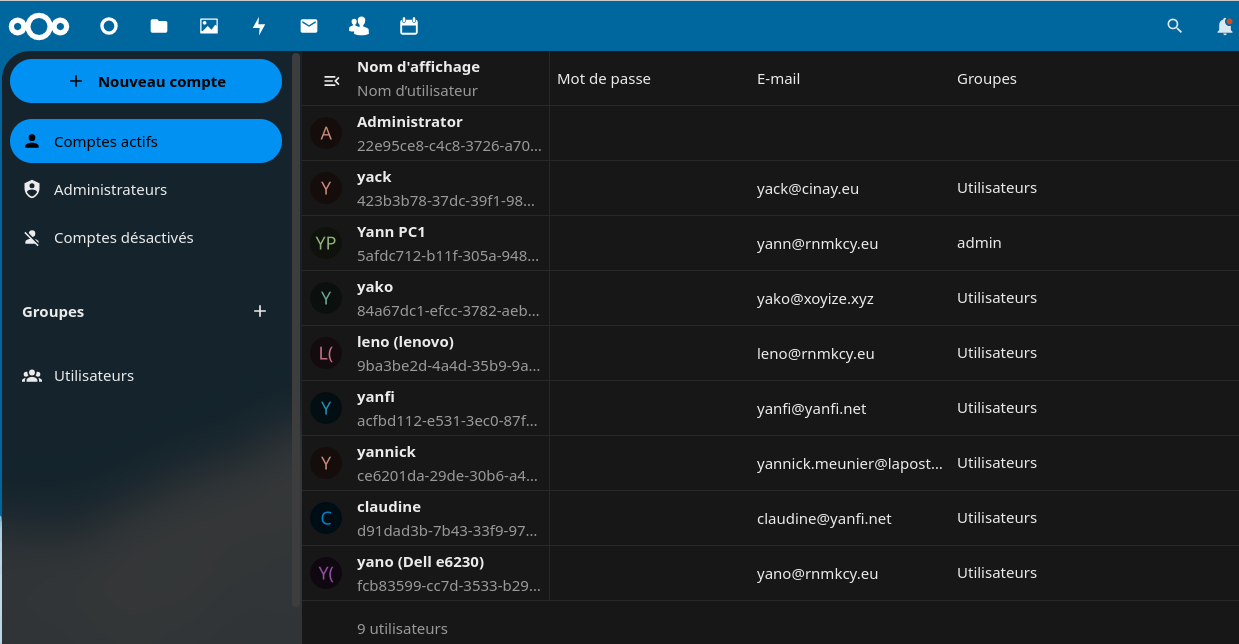Click the Yann PC1 avatar
This screenshot has width=1239, height=644.
326,243
